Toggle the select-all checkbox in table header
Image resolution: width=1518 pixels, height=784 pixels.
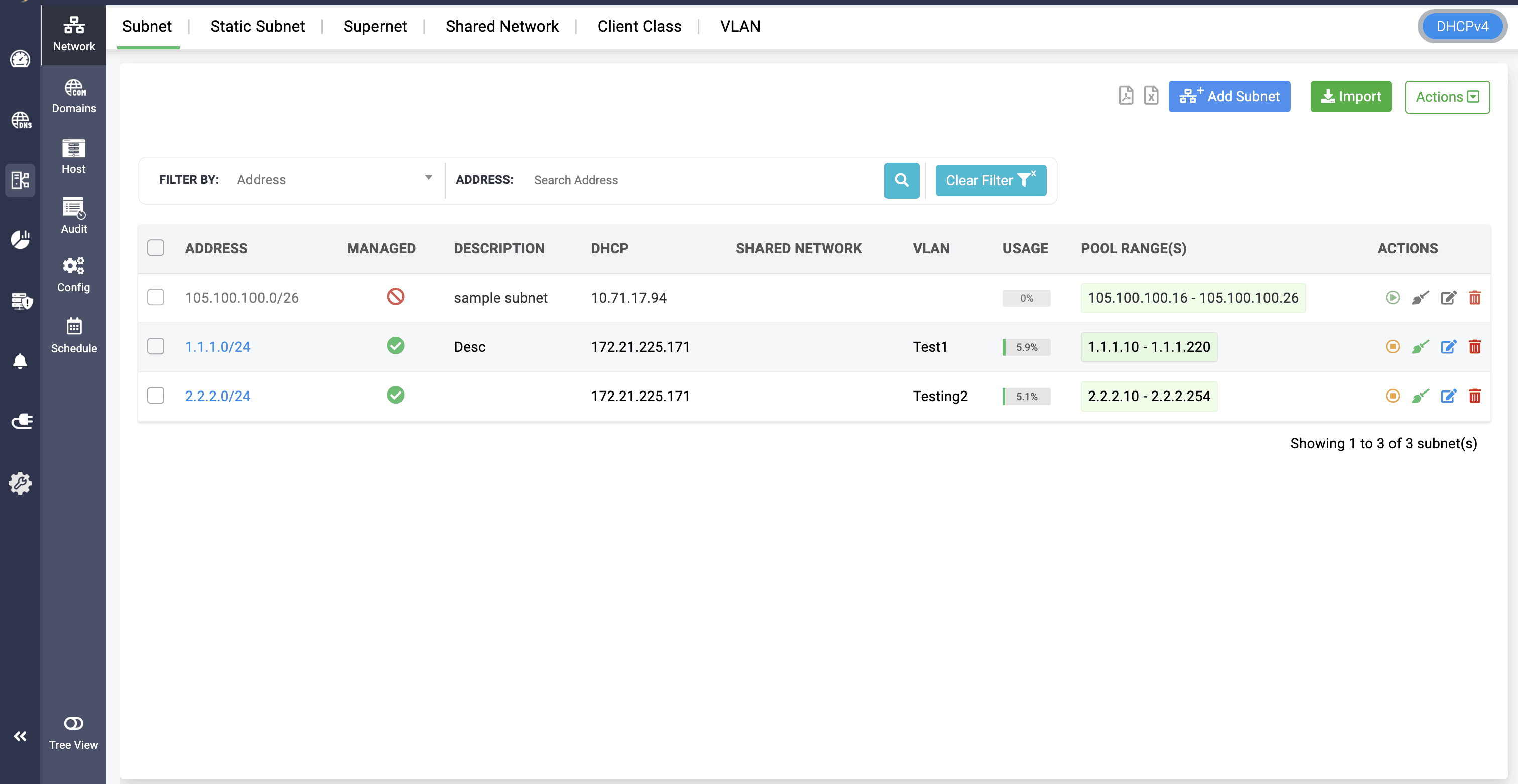[156, 248]
